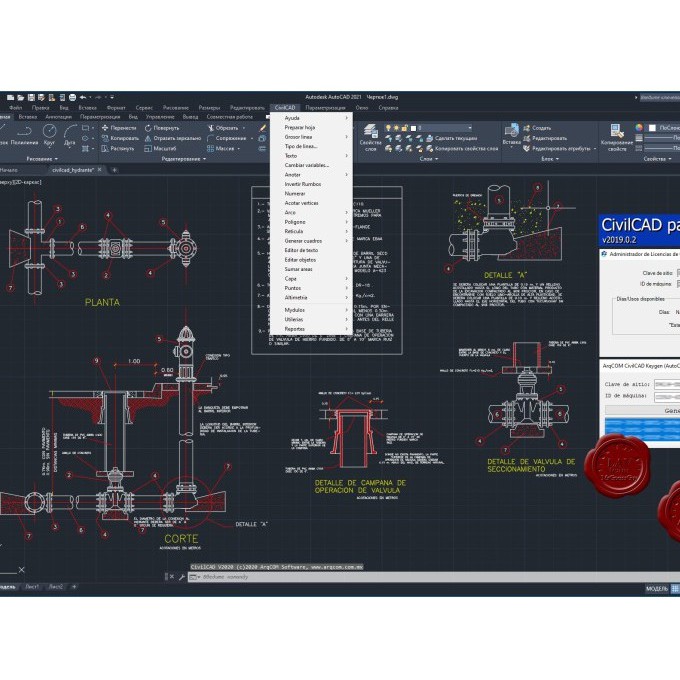Close the civilcad_hydrante tab
680x680 pixels.
point(100,170)
